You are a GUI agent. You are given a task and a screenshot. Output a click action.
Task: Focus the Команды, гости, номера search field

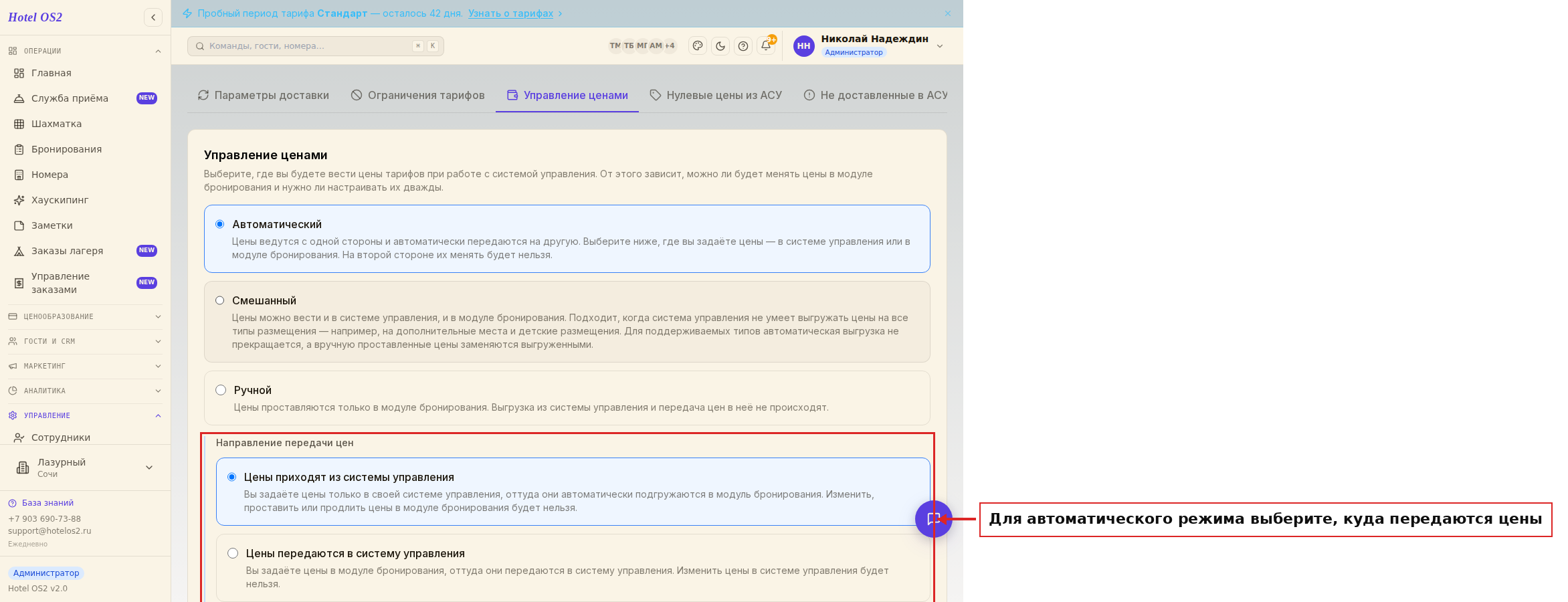pos(316,46)
